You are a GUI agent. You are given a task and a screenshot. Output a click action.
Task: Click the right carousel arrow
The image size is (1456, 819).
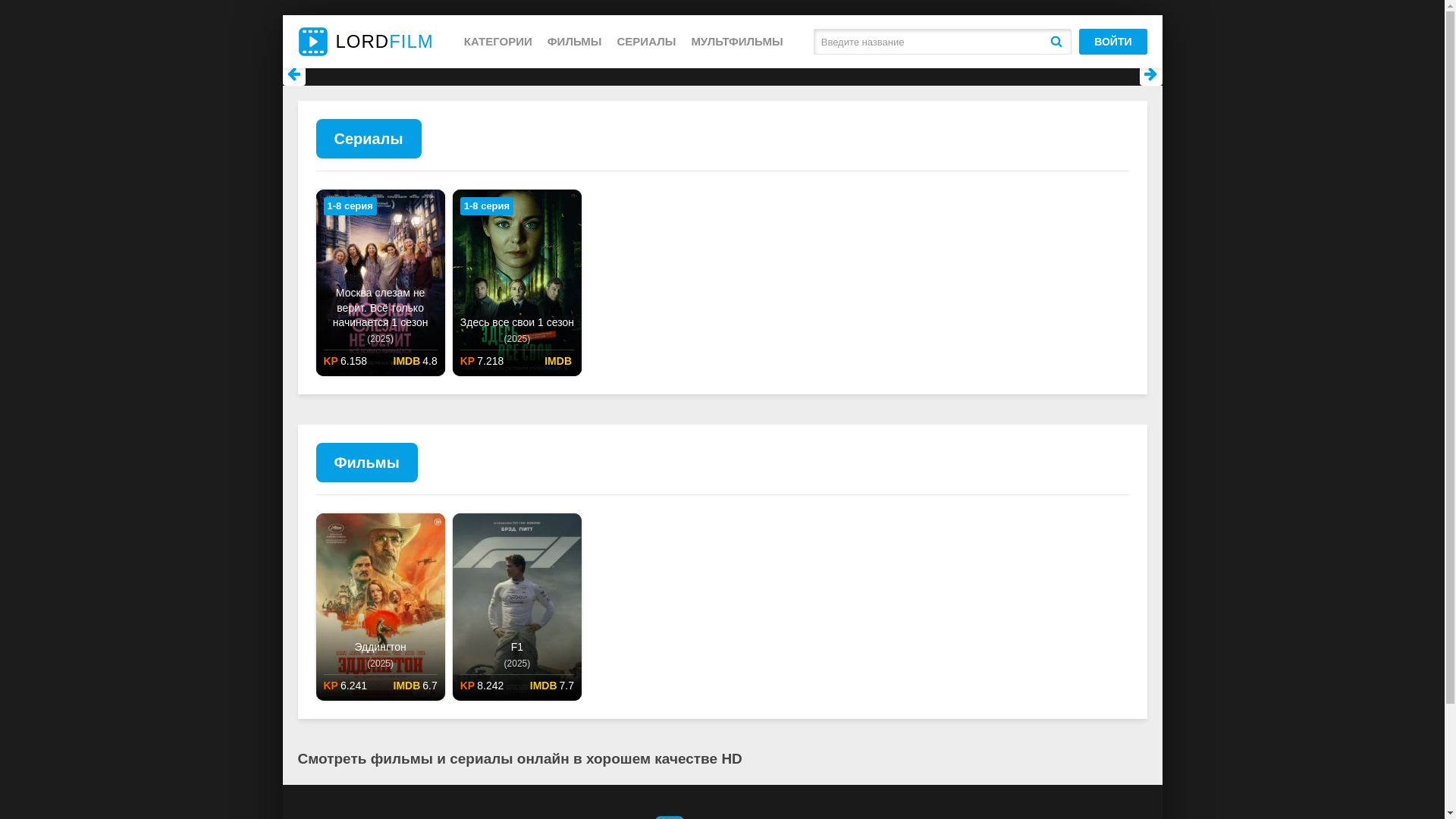(1150, 74)
